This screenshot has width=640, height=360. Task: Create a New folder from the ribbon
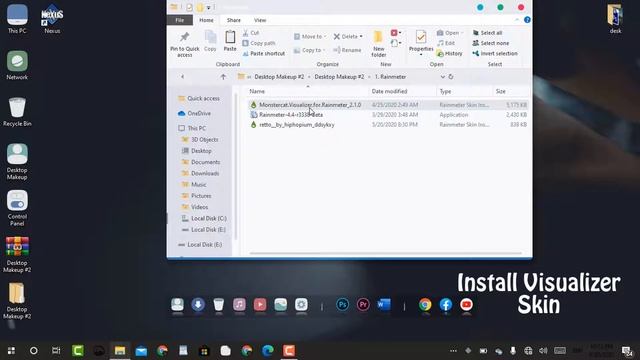(378, 44)
